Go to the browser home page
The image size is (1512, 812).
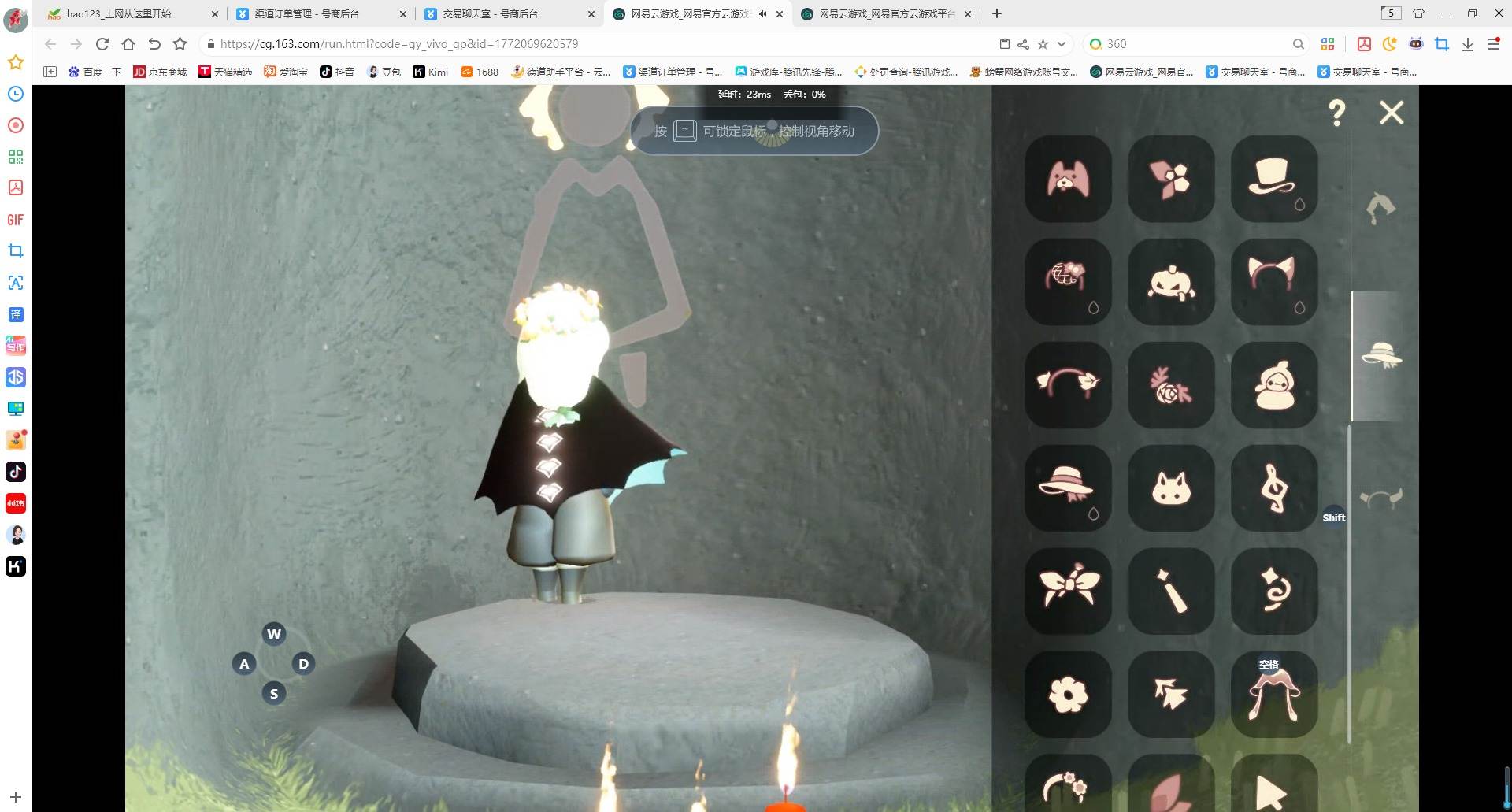click(128, 44)
